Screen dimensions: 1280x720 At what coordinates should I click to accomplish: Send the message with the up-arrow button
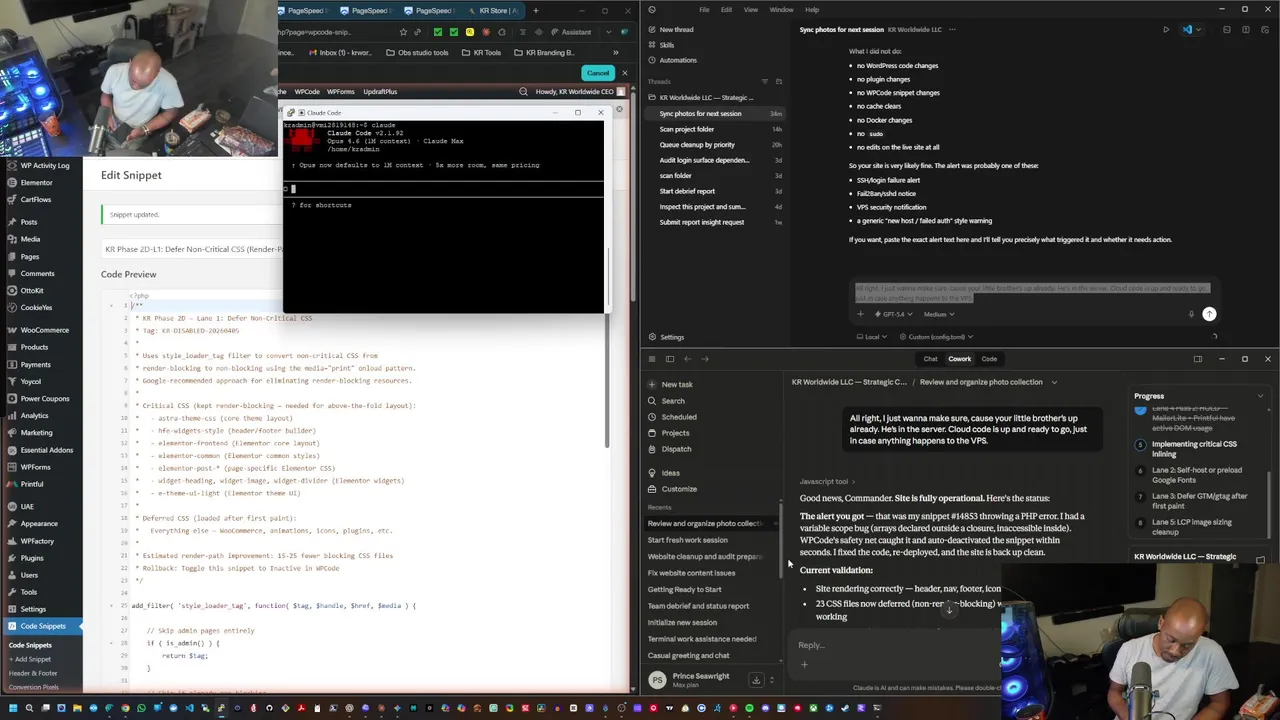1209,314
